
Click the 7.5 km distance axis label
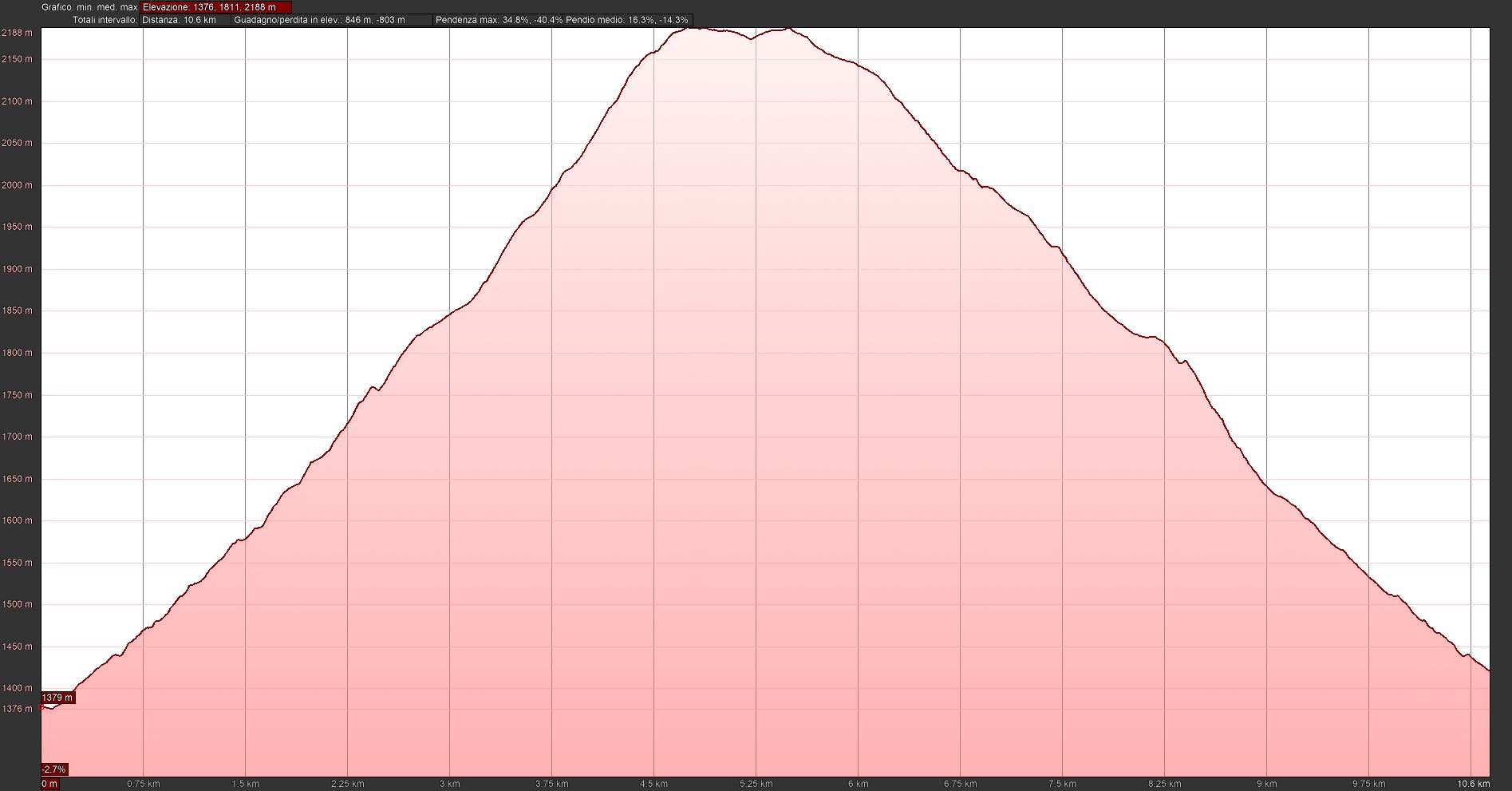(1062, 784)
